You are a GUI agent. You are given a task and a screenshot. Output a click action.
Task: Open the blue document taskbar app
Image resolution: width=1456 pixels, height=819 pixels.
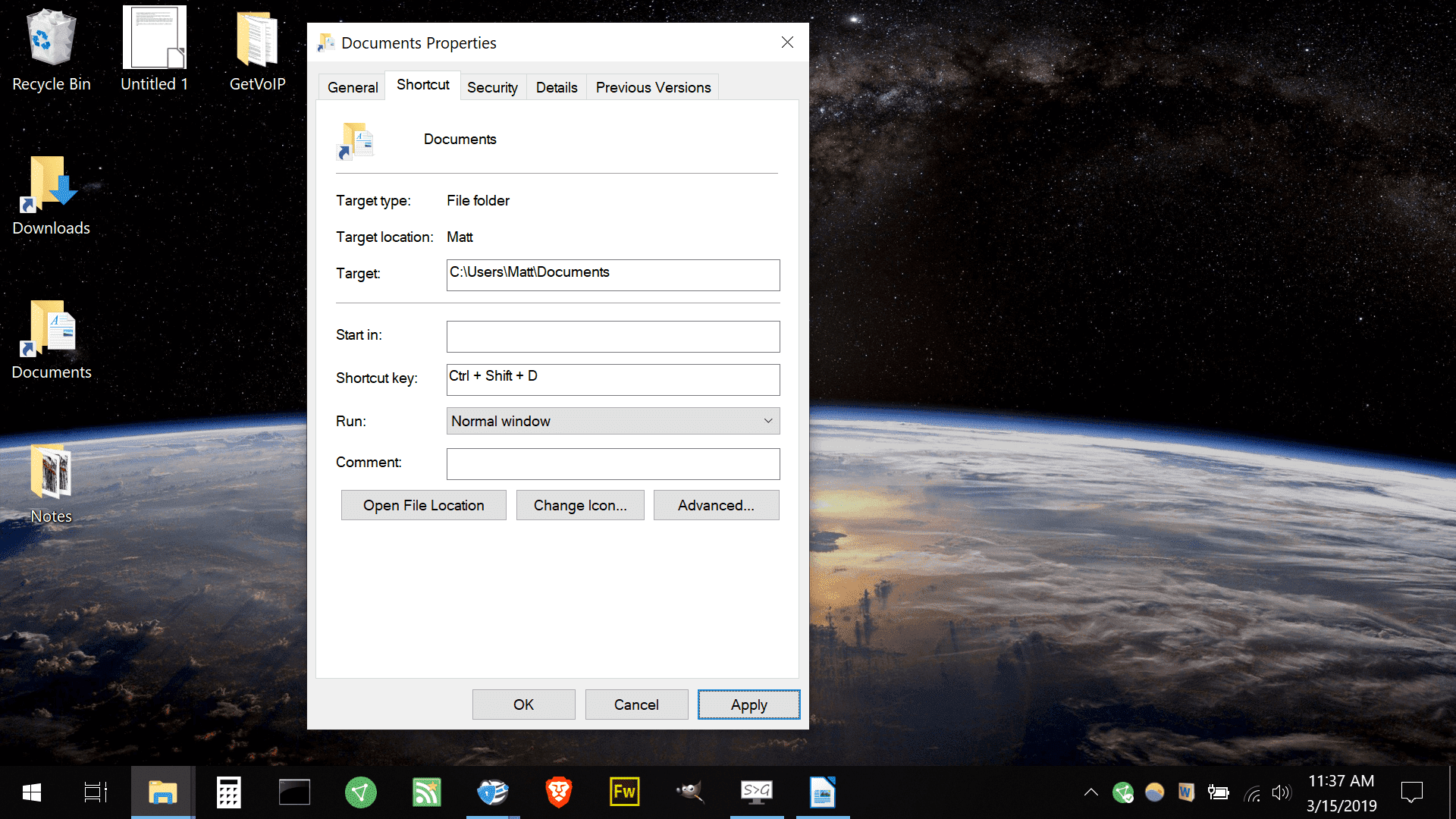[822, 792]
